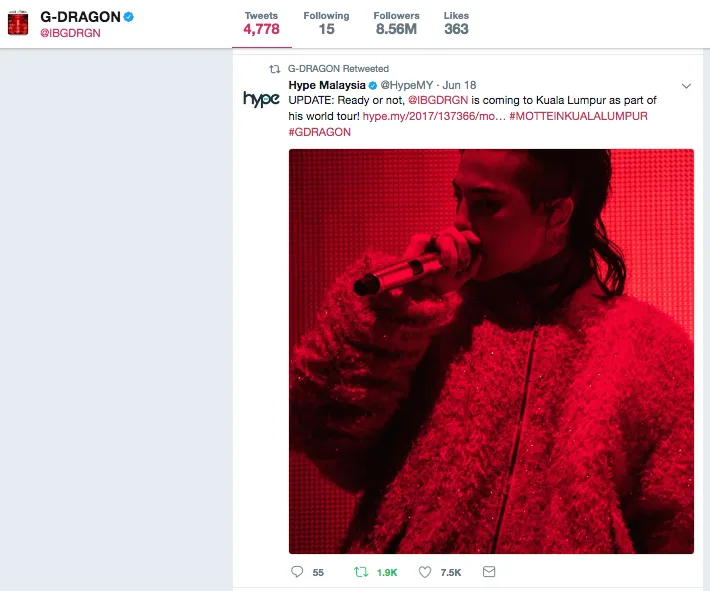Open the #GDRAGON hashtag
This screenshot has height=591, width=710.
coord(319,132)
